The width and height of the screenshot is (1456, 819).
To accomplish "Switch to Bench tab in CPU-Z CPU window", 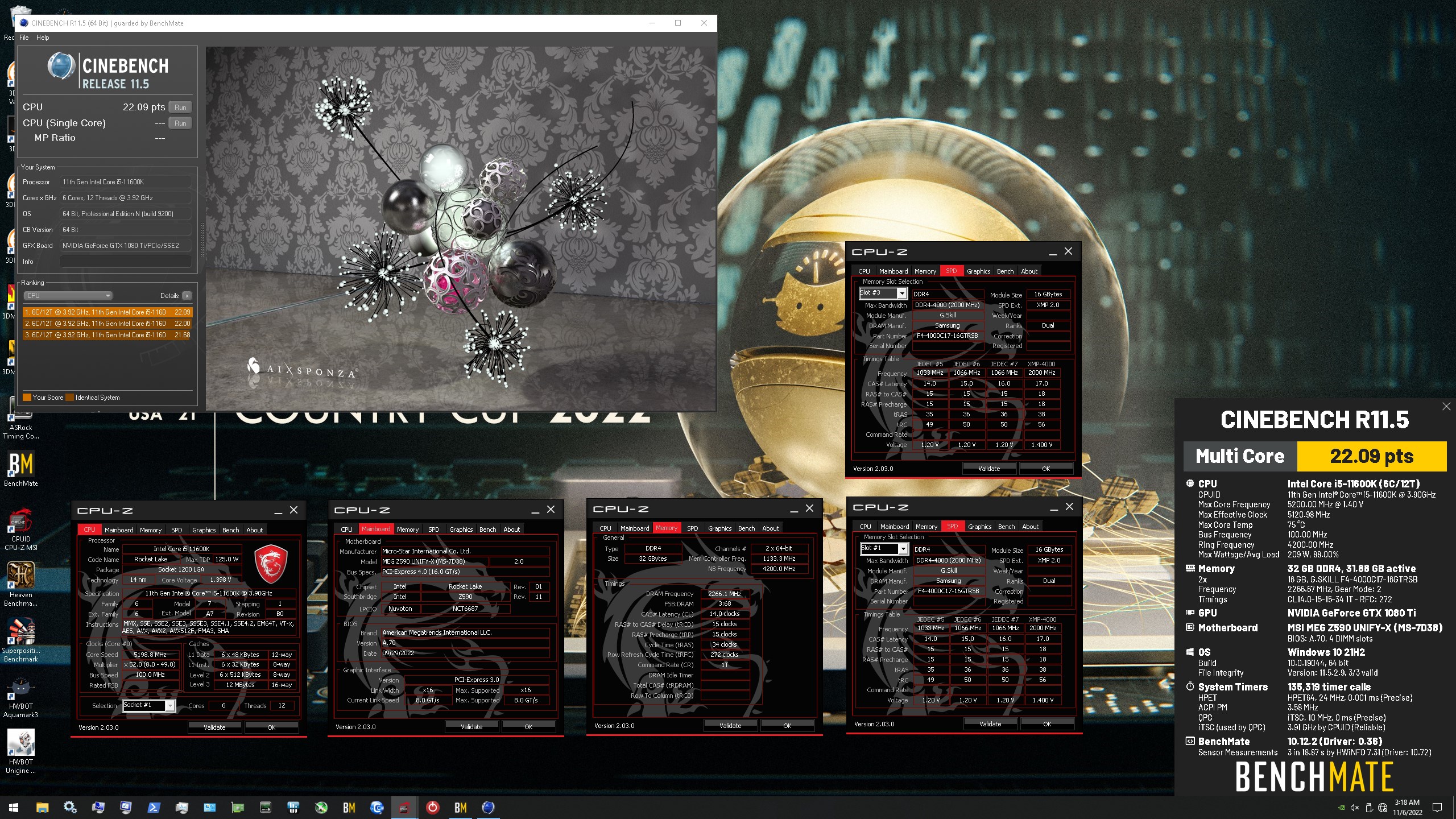I will [230, 530].
